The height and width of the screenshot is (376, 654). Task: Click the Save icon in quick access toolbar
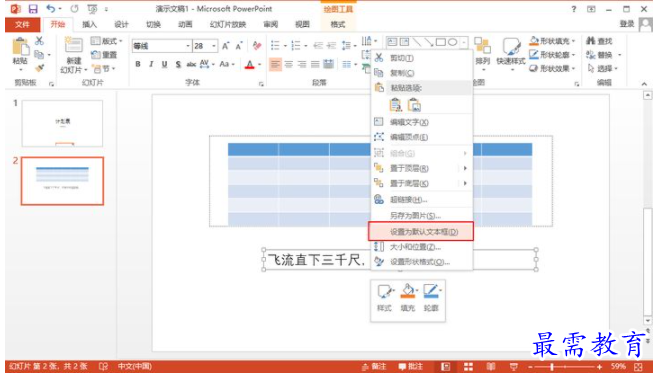pyautogui.click(x=33, y=9)
